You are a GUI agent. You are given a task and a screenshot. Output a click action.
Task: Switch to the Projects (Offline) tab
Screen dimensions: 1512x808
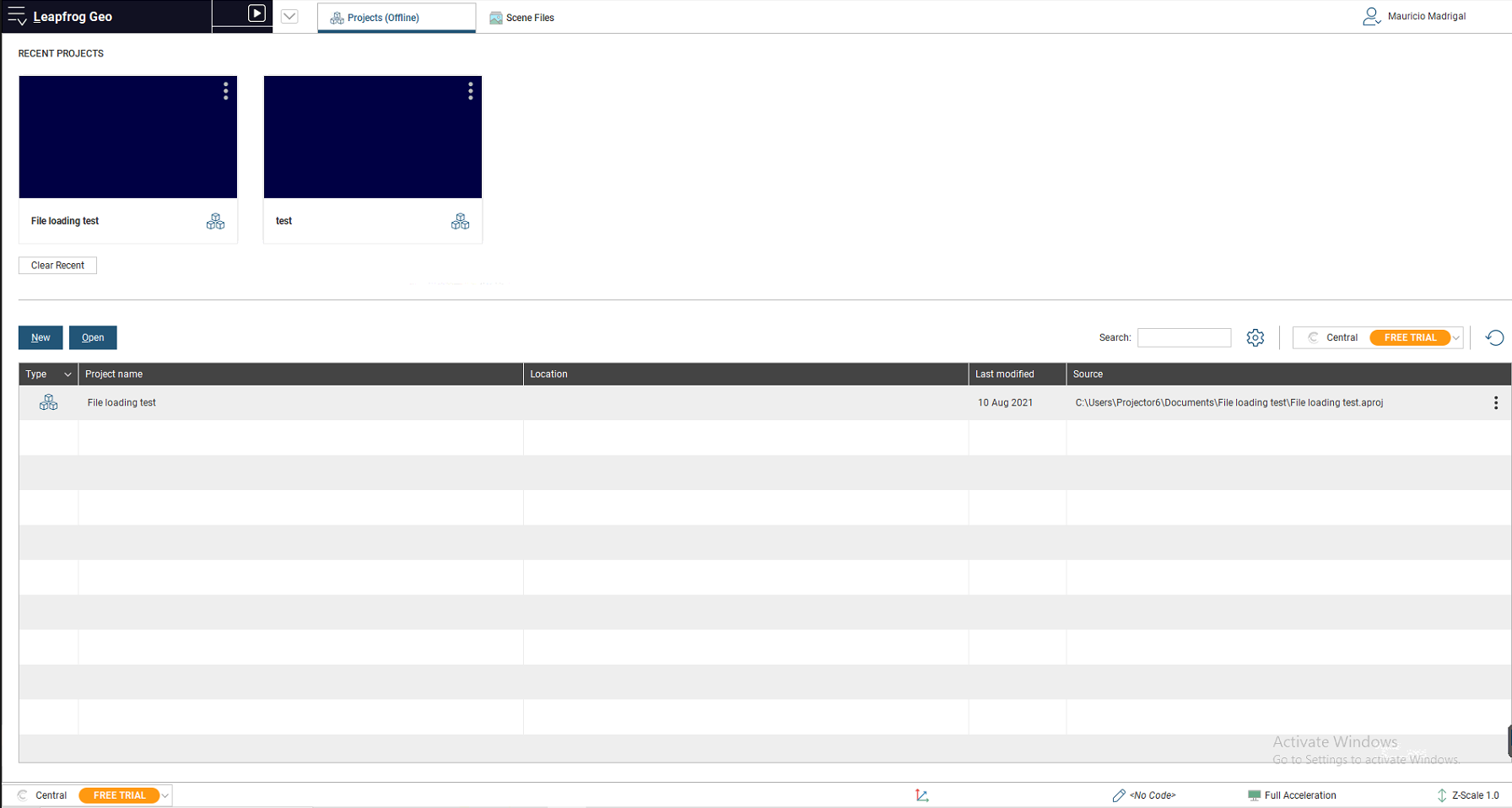point(396,18)
